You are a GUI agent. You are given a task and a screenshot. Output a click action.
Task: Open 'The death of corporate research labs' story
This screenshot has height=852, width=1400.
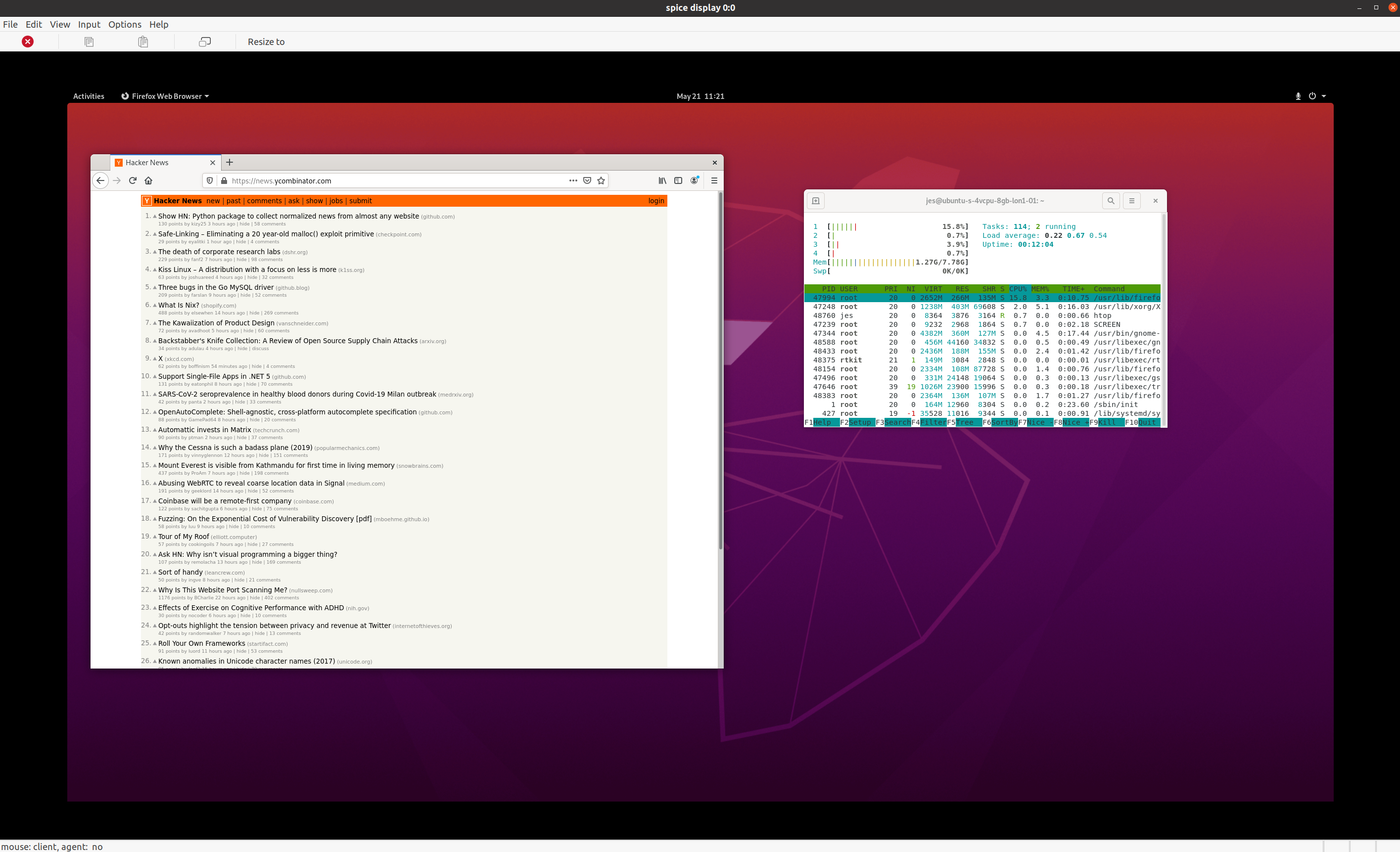[x=219, y=252]
